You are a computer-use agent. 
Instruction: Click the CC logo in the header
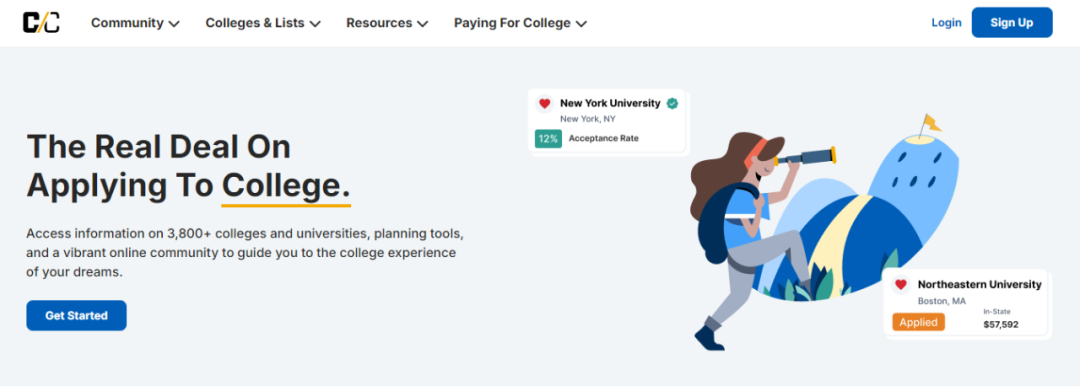click(41, 23)
